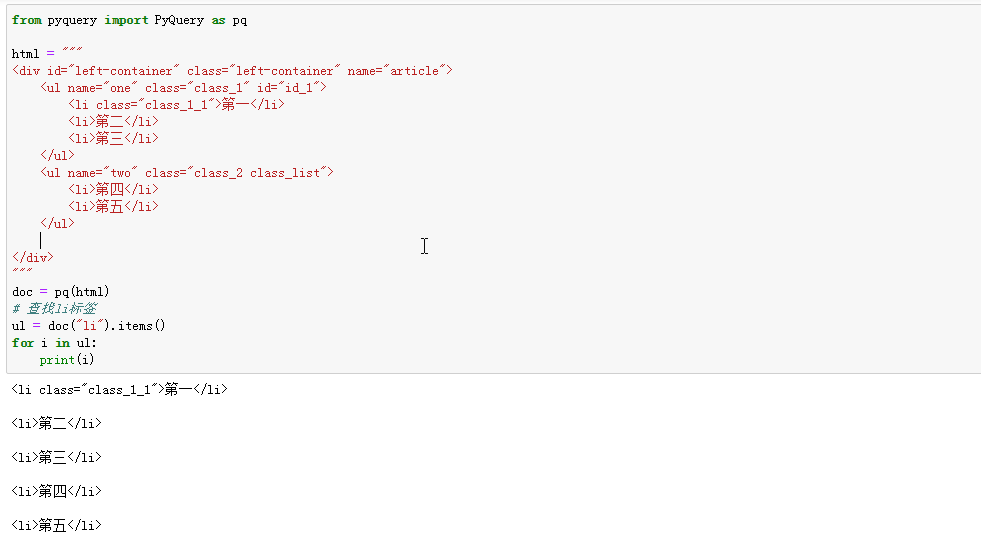Click the closing </div> tag line
This screenshot has height=538, width=981.
[33, 257]
